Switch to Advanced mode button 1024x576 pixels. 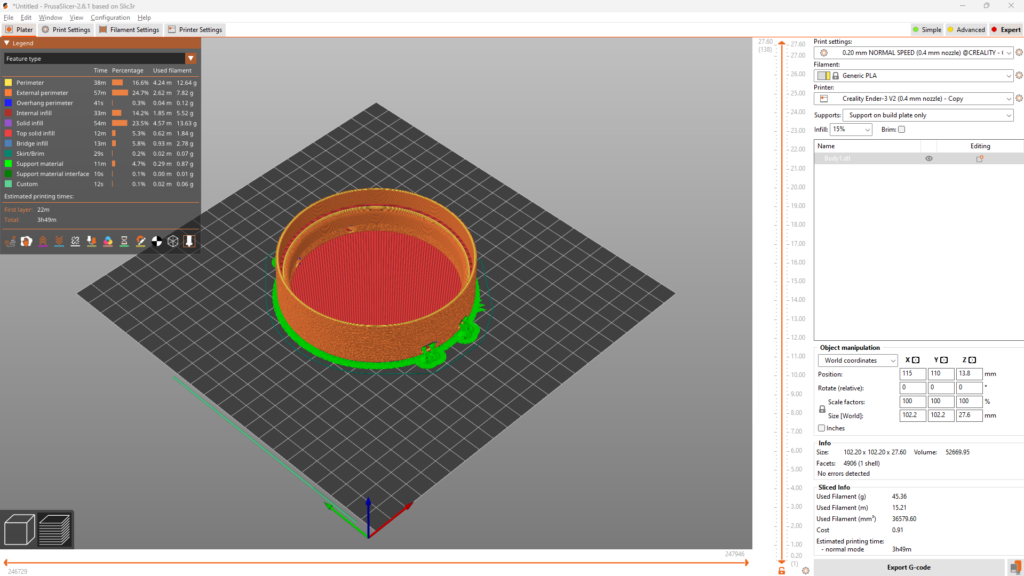click(966, 29)
